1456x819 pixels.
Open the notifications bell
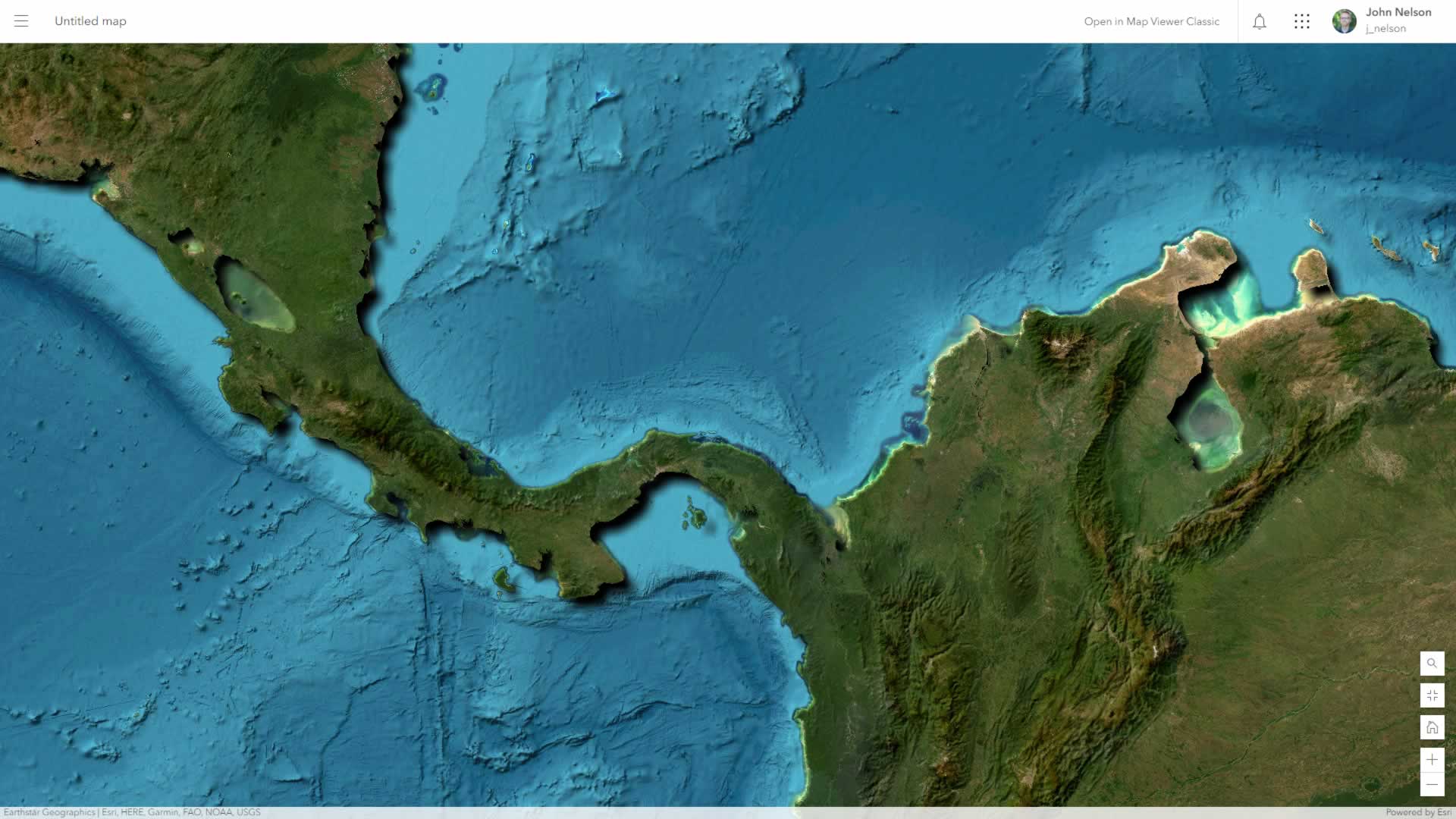tap(1260, 21)
